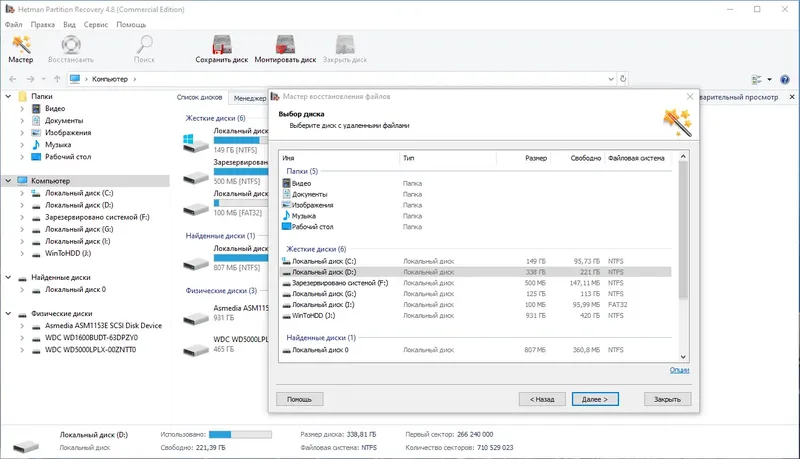The height and width of the screenshot is (459, 800).
Task: Click the Документы icon in wizard list
Action: [287, 194]
